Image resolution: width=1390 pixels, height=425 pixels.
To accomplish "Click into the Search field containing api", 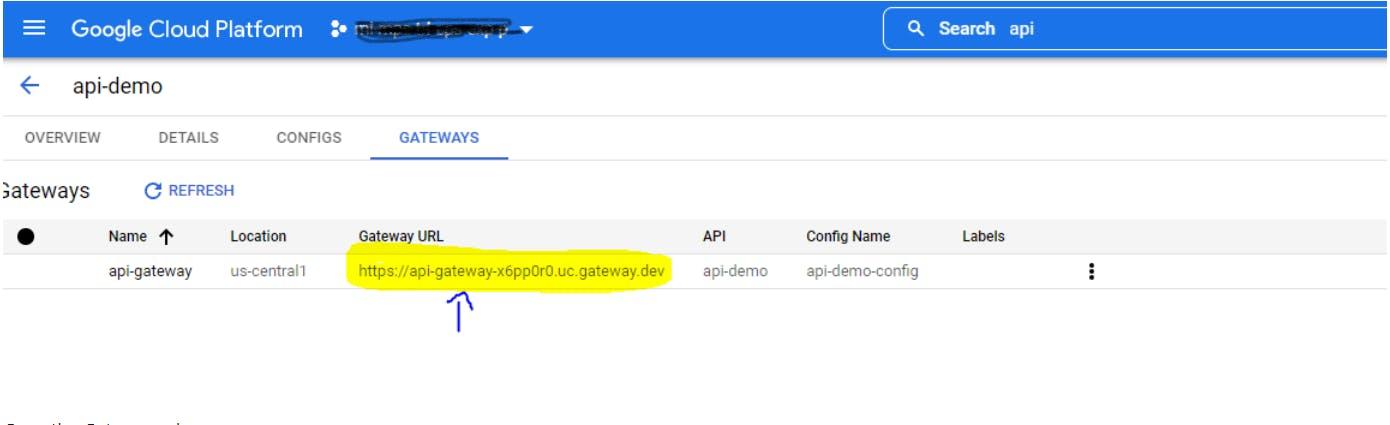I will (x=1137, y=29).
